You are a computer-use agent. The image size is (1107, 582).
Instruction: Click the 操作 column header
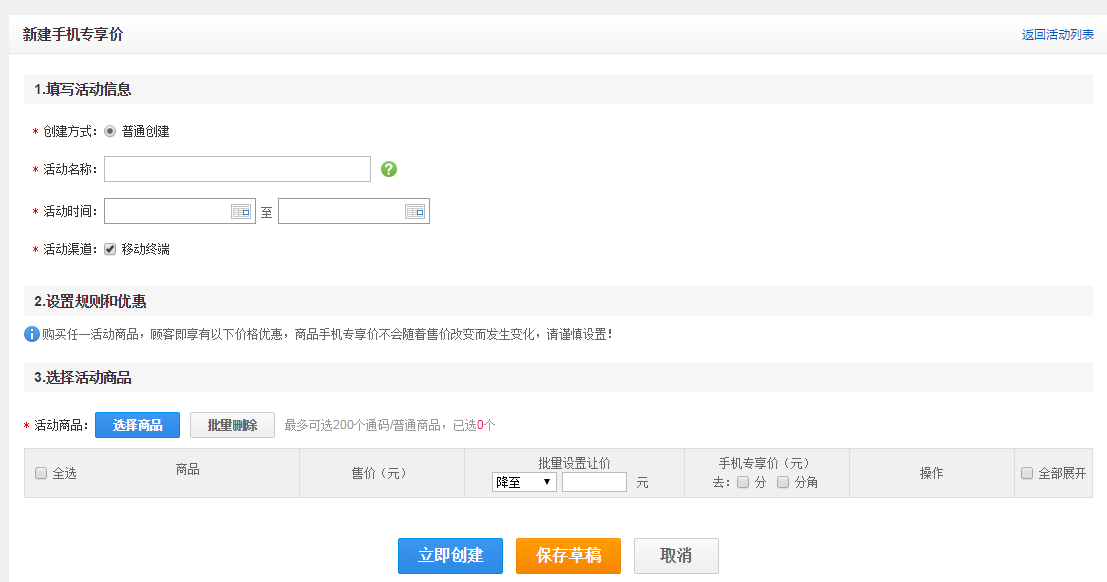pyautogui.click(x=931, y=473)
